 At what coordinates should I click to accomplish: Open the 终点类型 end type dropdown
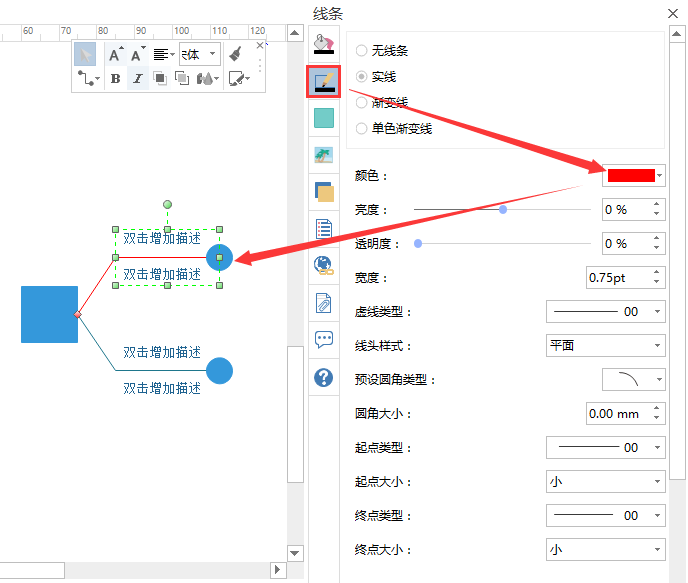[606, 515]
